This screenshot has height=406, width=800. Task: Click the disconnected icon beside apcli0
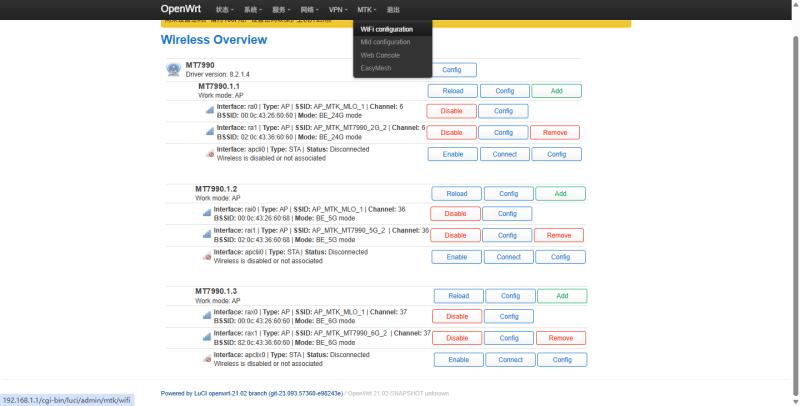(208, 154)
